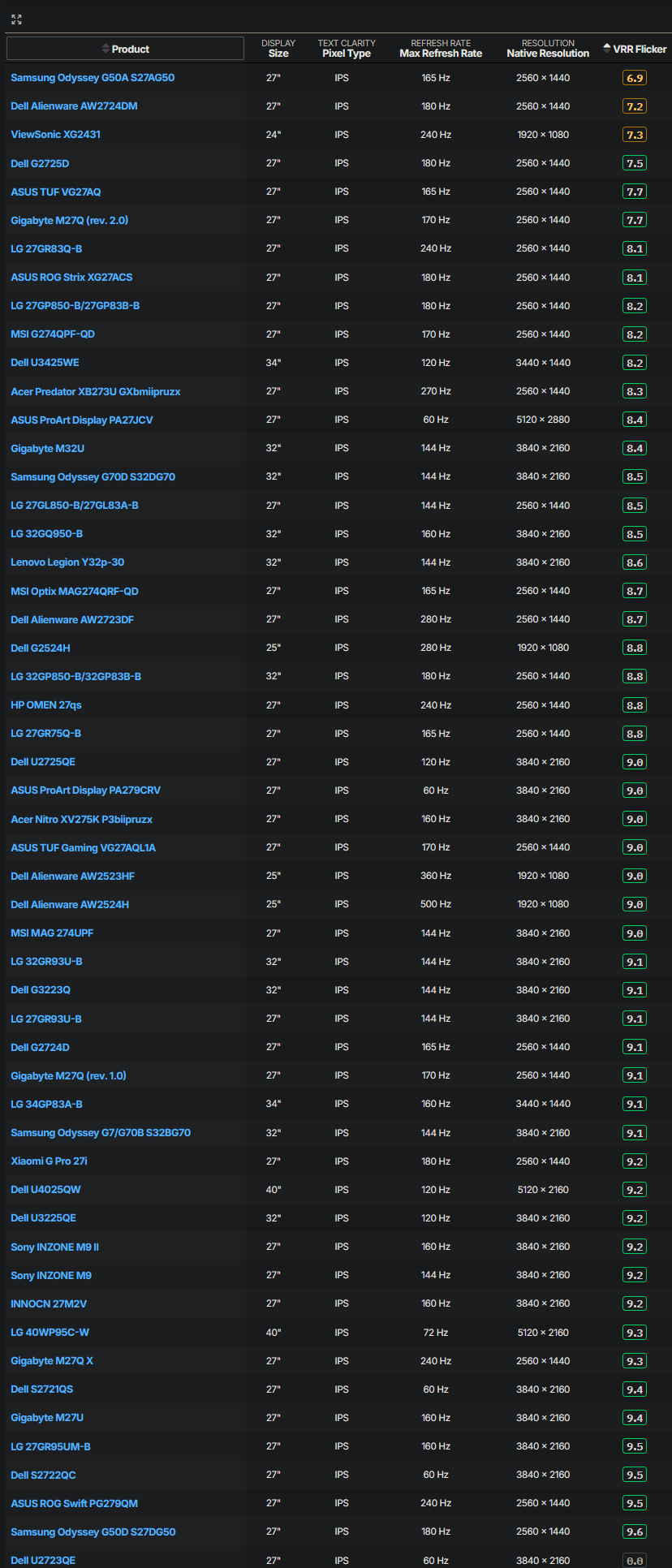This screenshot has width=672, height=1568.
Task: Open the ASUS ROG Strix XG27ACS link
Action: point(71,277)
